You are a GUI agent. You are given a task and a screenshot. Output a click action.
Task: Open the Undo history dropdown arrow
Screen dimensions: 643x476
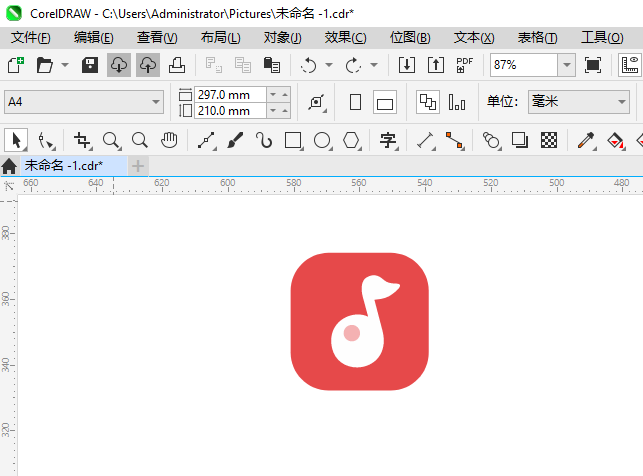[329, 65]
